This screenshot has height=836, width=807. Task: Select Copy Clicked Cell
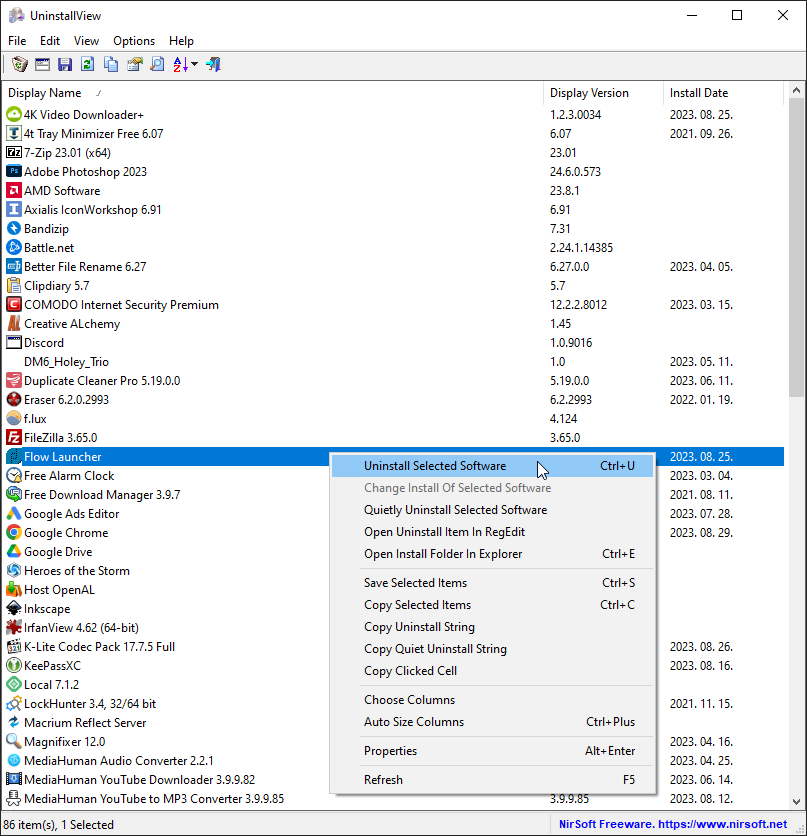492,671
